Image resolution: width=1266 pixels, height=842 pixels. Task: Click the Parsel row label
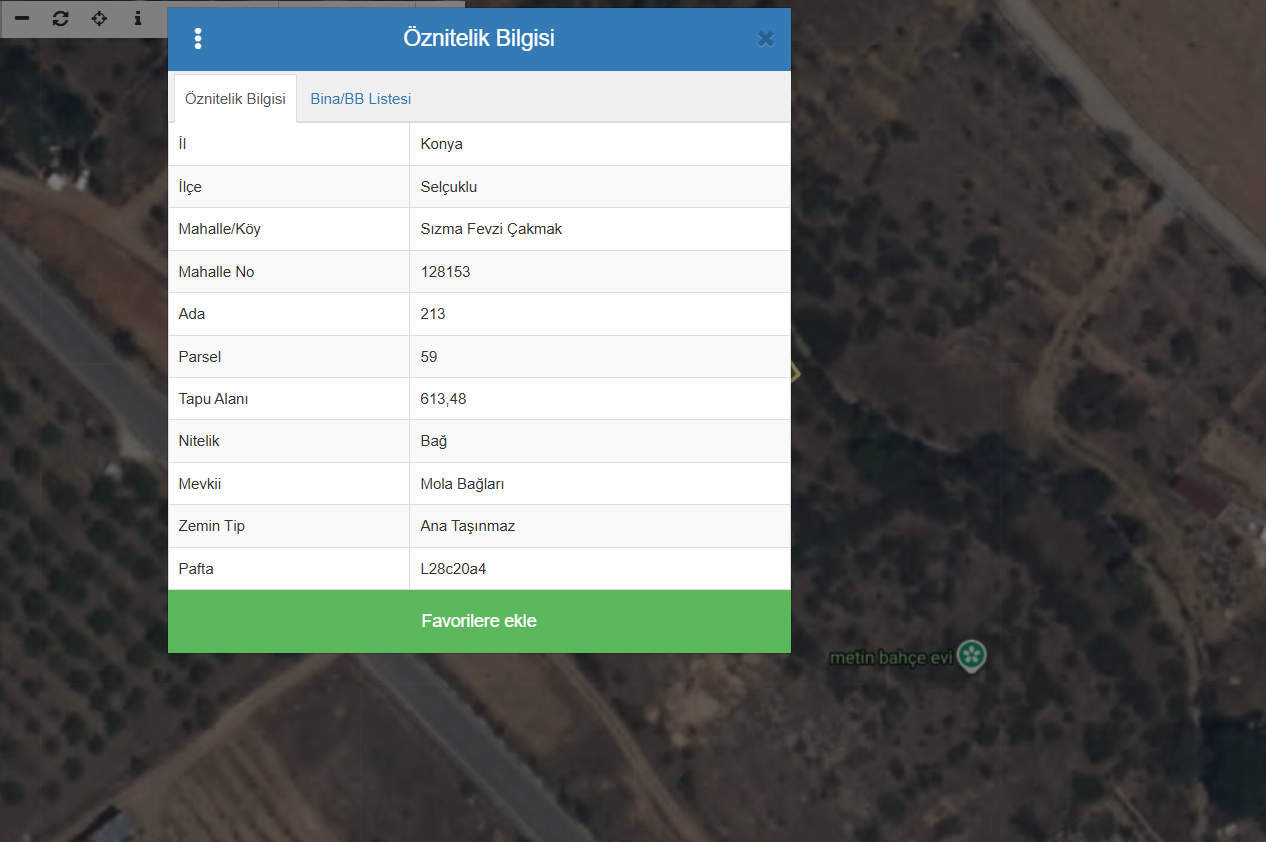click(199, 357)
